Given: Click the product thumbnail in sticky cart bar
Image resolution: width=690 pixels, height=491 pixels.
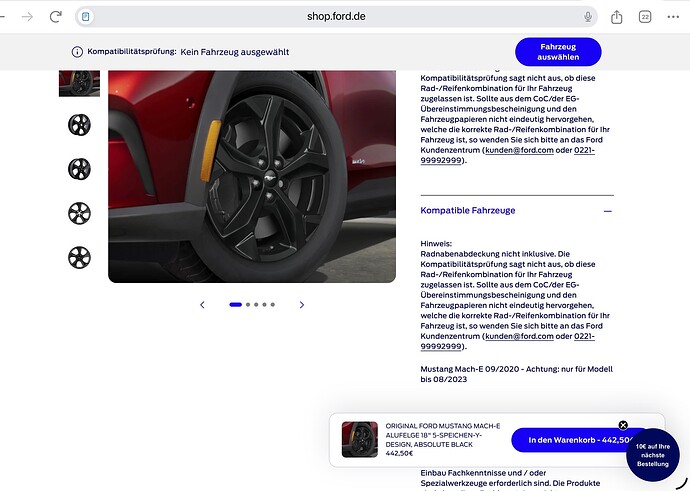Looking at the screenshot, I should pos(360,440).
